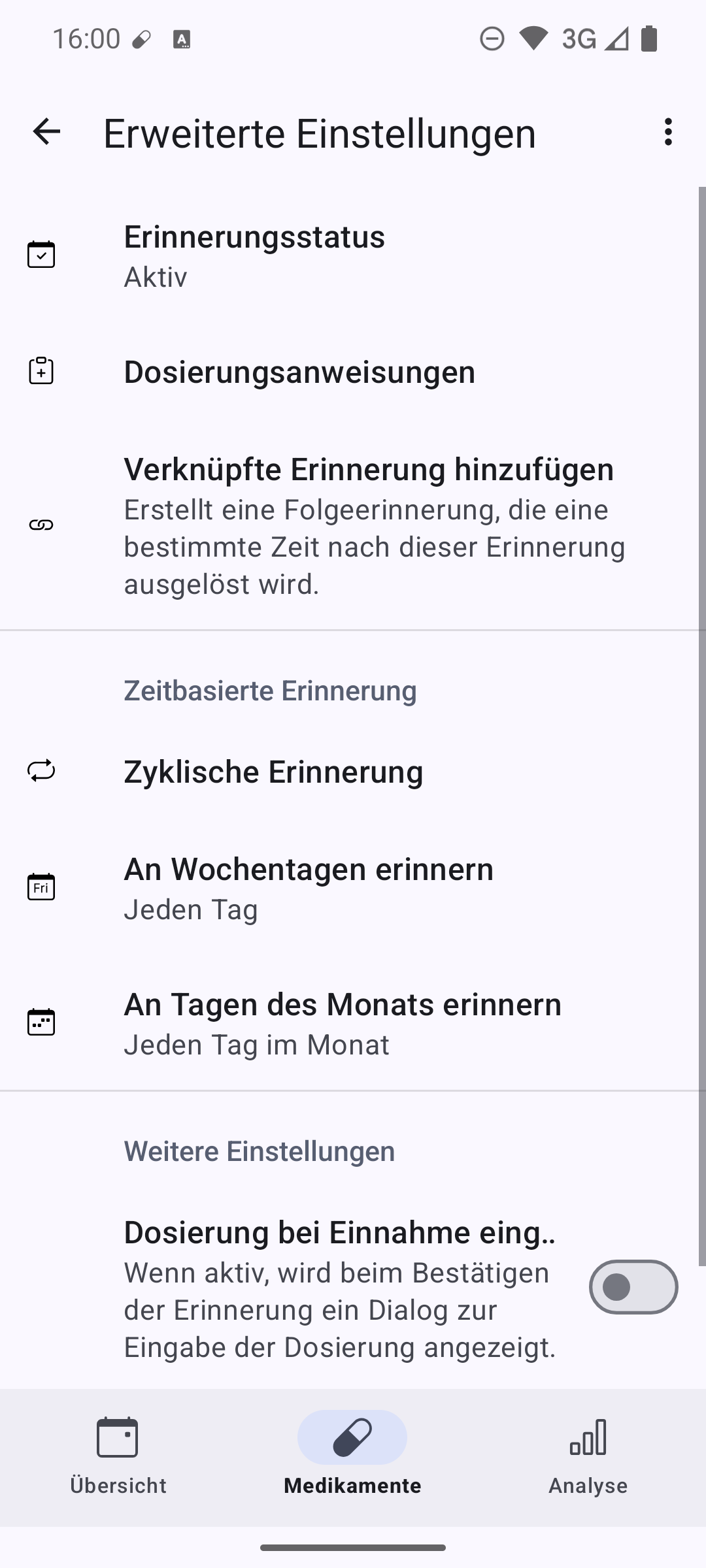
Task: Tap the weekday calendar 'Fri' icon
Action: [41, 887]
